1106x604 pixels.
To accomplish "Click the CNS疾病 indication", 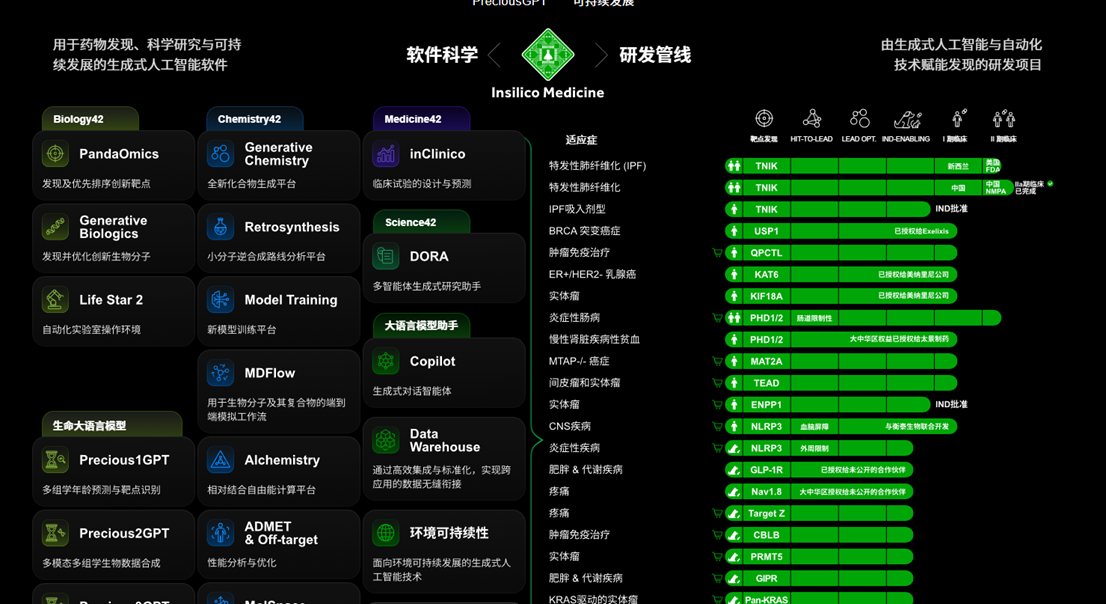I will click(x=570, y=426).
